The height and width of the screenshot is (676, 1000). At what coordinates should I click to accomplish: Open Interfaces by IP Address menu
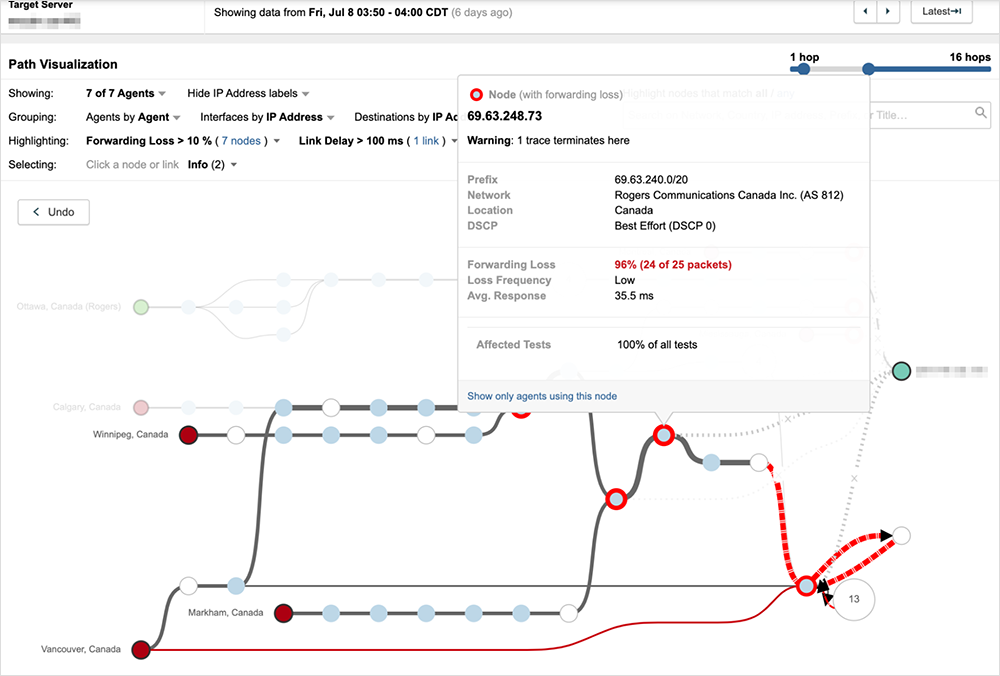pos(267,117)
